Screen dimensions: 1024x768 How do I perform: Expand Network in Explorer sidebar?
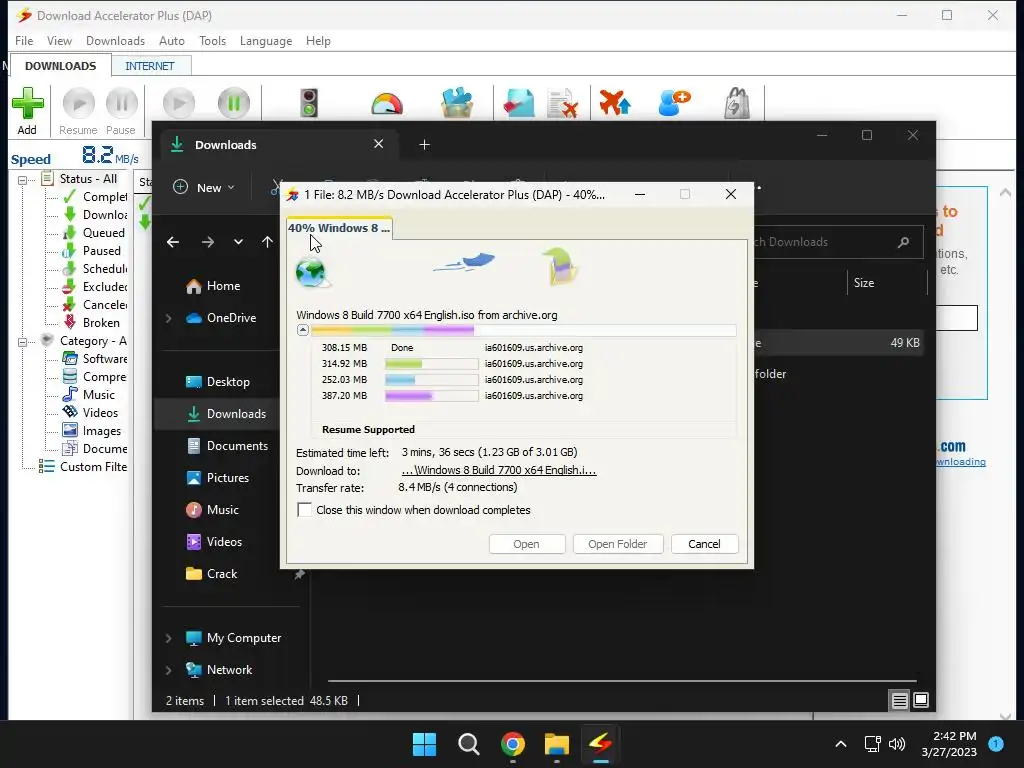pyautogui.click(x=168, y=670)
